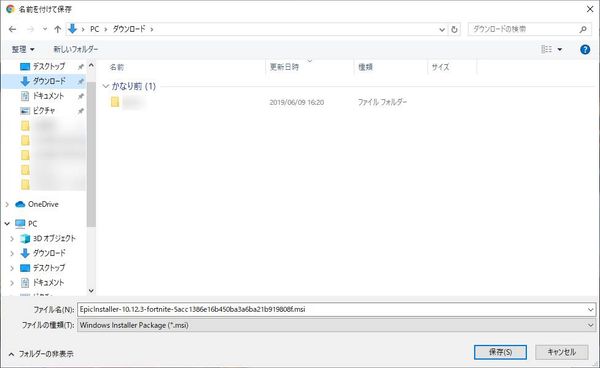Image resolution: width=600 pixels, height=368 pixels.
Task: Go back with the left arrow button
Action: (x=12, y=29)
